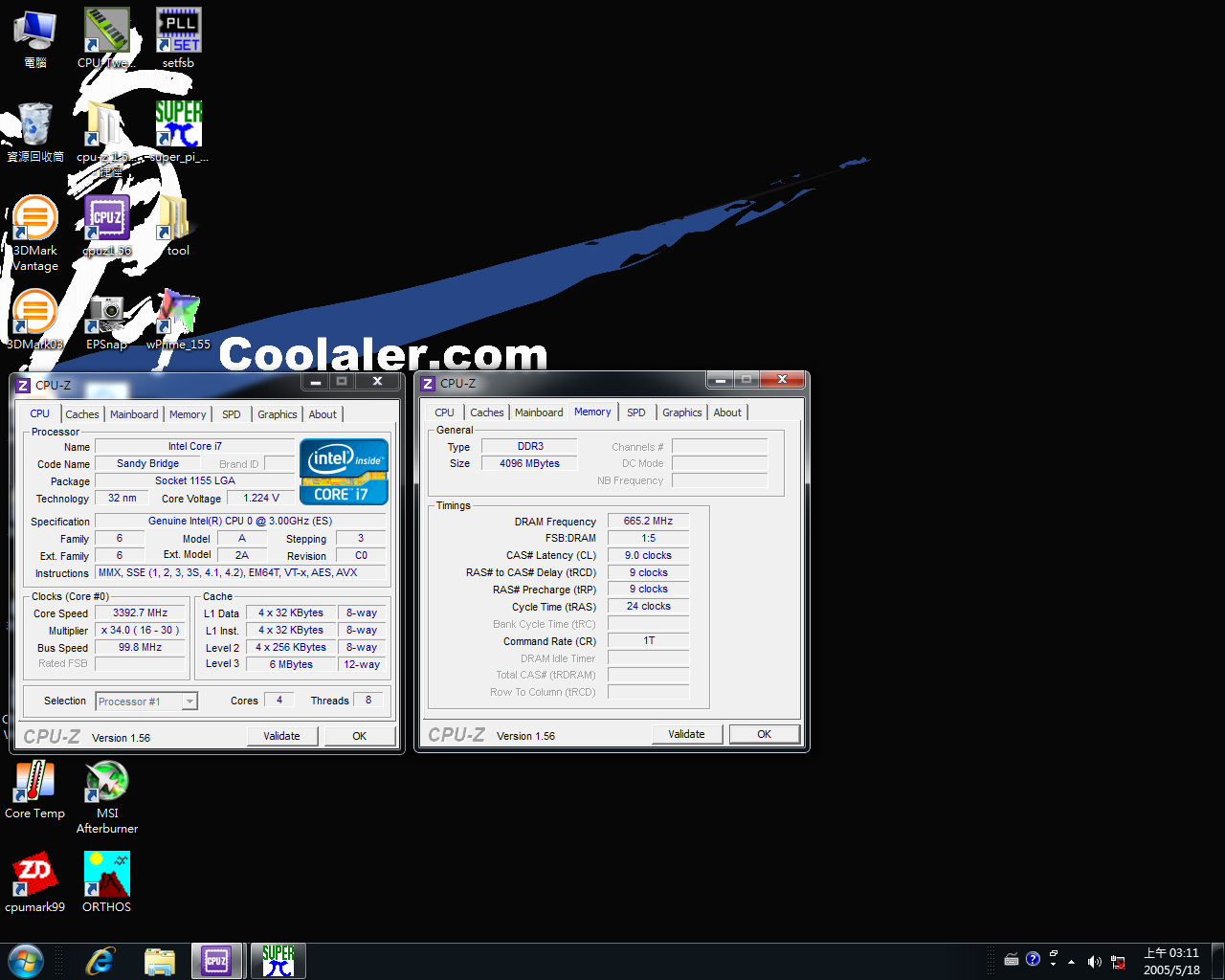Viewport: 1225px width, 980px height.
Task: Click the Command Rate value 1T
Action: (x=648, y=640)
